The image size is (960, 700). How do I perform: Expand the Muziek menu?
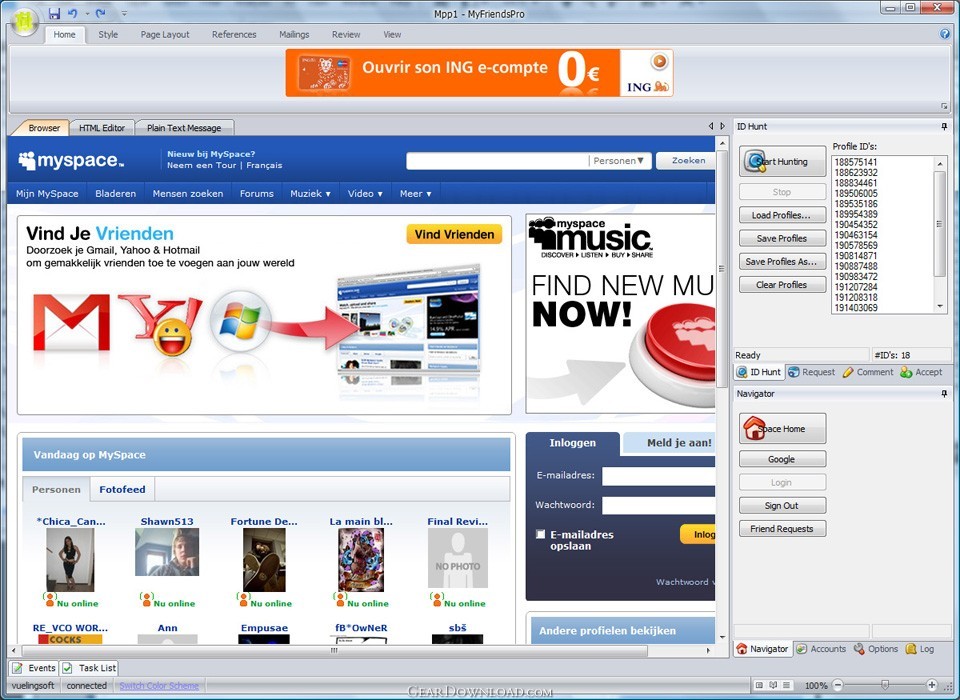click(x=310, y=194)
